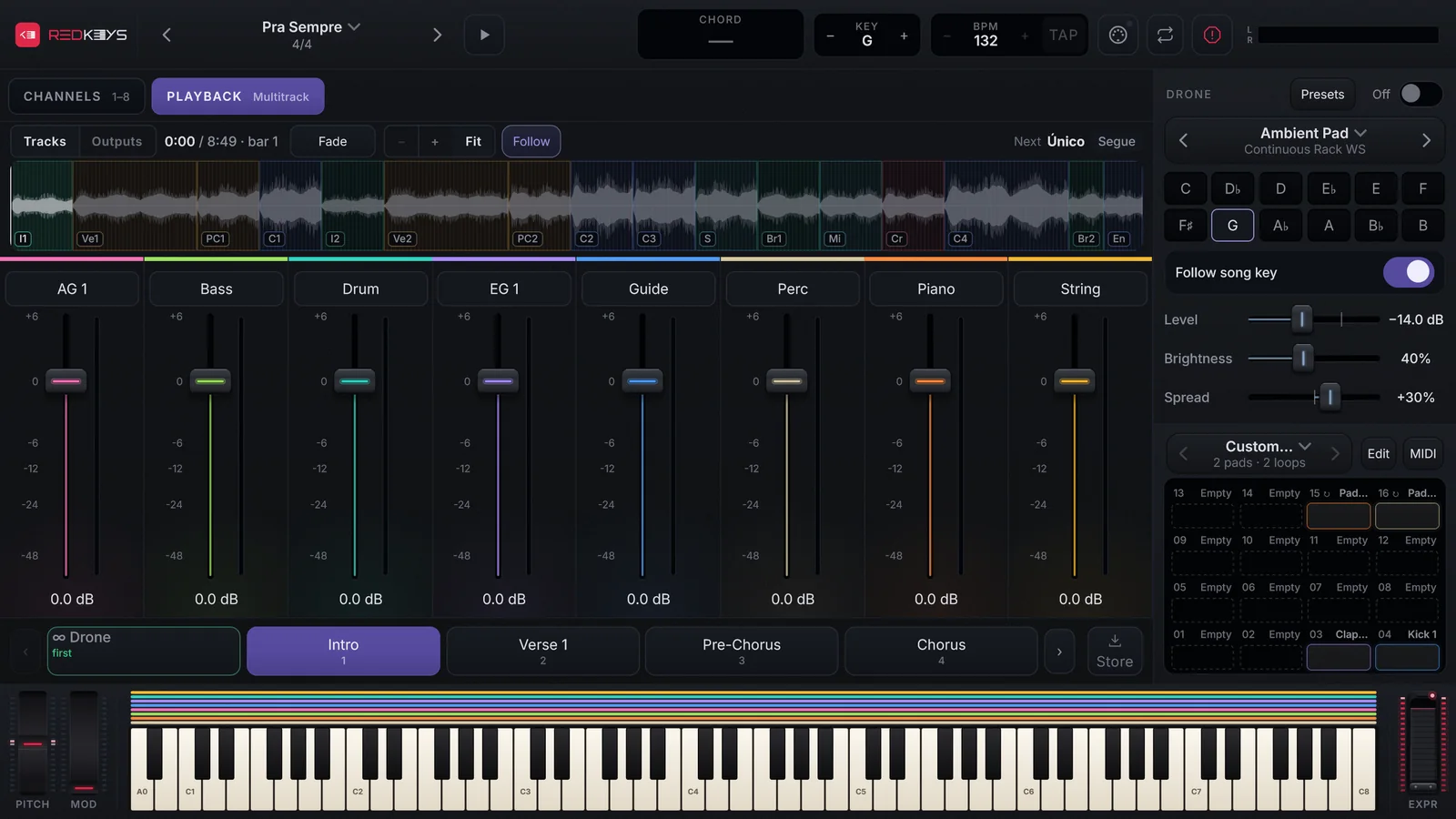The image size is (1456, 819).
Task: Tap tempo with TAP button
Action: (1063, 35)
